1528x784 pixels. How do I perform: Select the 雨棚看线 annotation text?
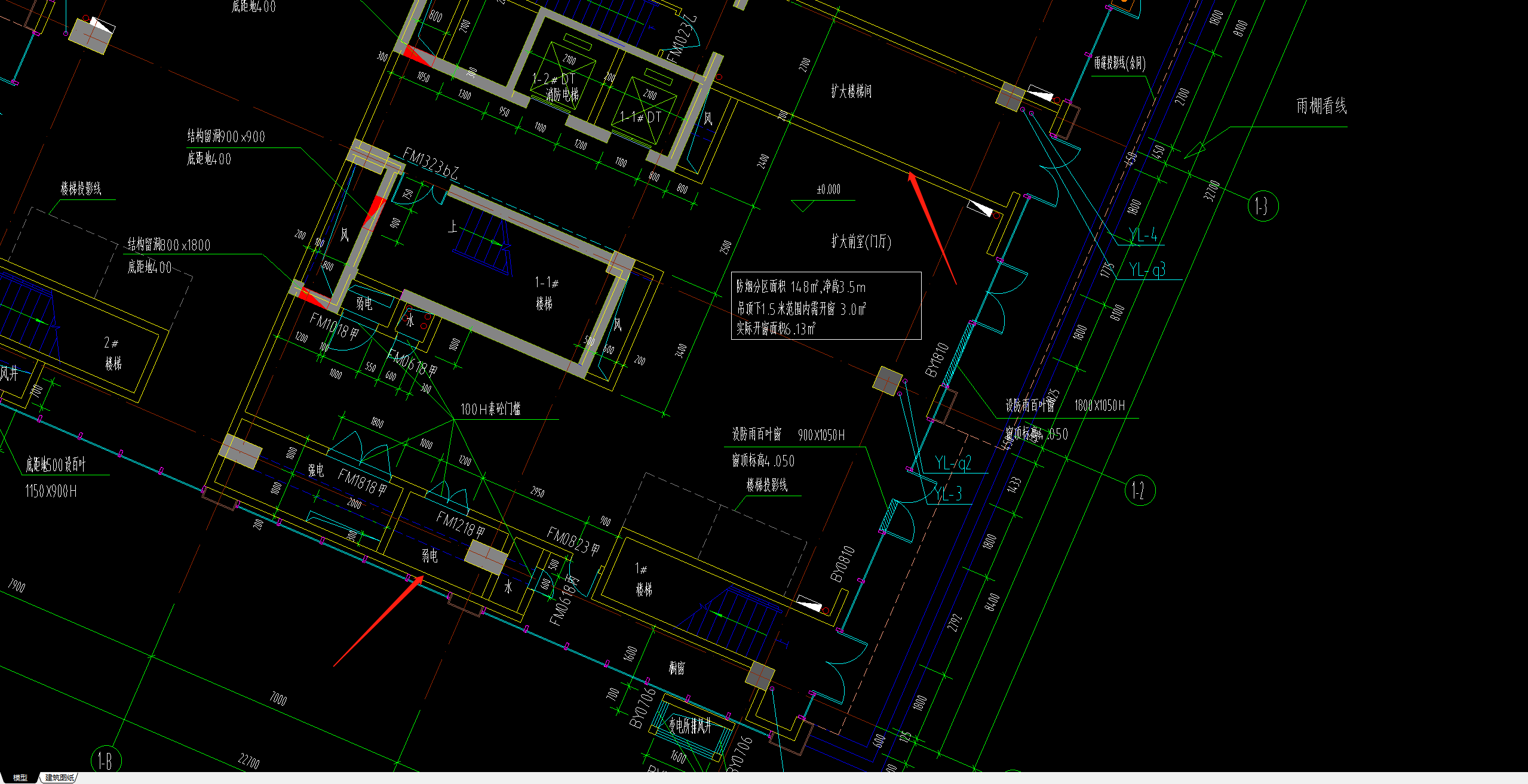coord(1321,106)
